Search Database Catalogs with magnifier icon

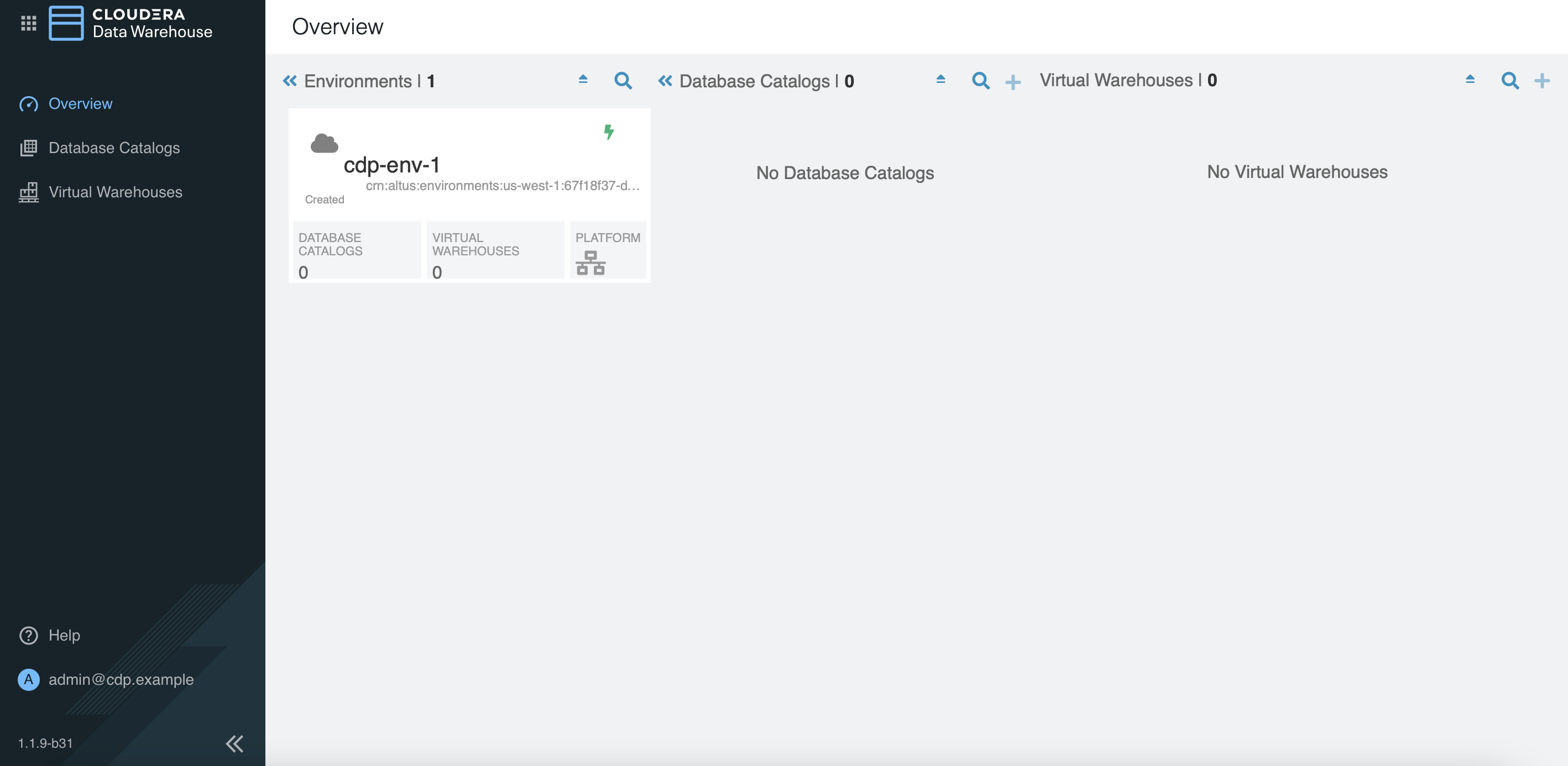(x=980, y=80)
